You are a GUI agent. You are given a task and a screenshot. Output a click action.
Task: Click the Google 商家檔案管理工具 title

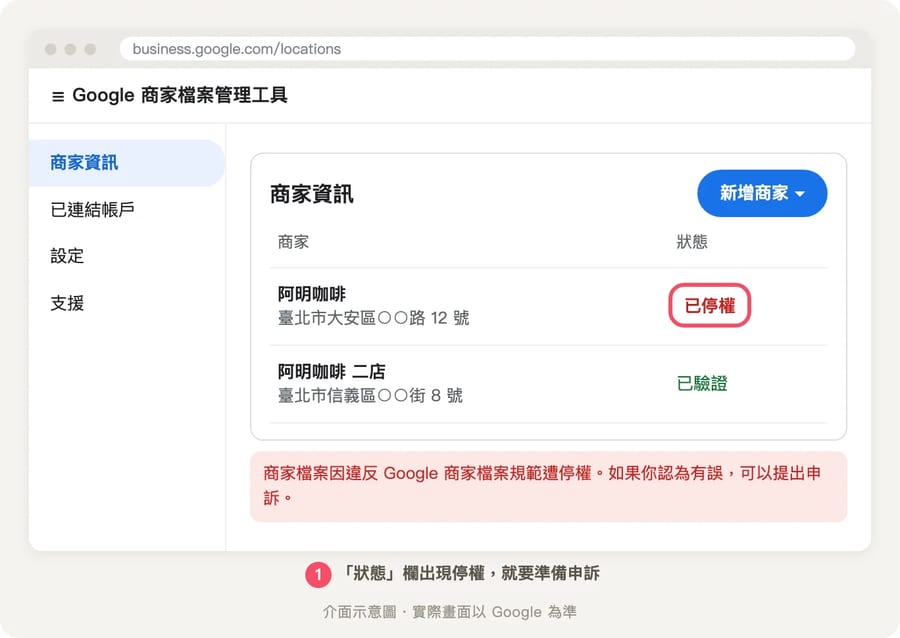pyautogui.click(x=180, y=95)
